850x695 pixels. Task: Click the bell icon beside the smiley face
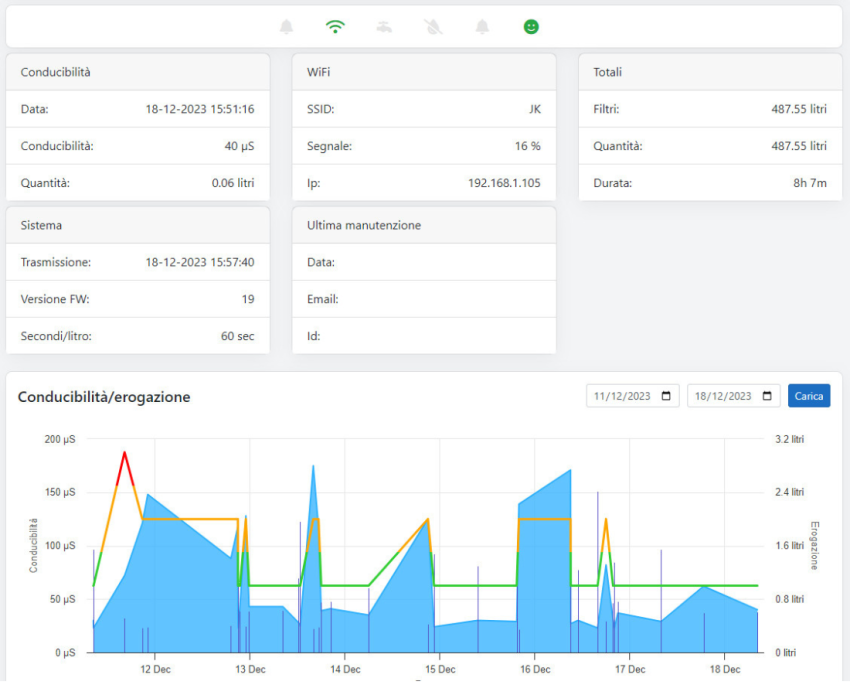click(x=482, y=27)
